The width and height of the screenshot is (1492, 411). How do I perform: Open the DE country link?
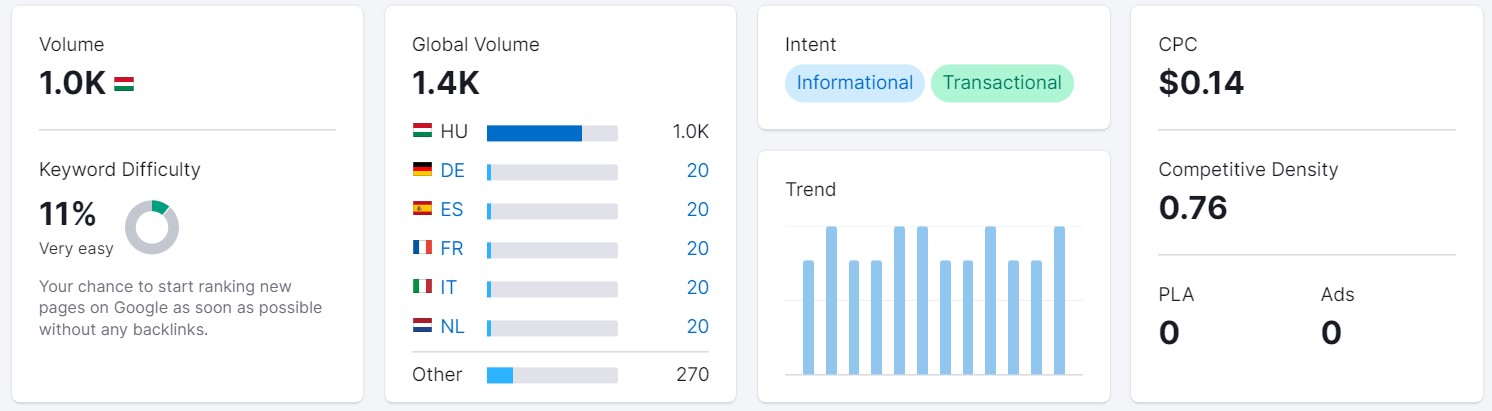coord(452,170)
